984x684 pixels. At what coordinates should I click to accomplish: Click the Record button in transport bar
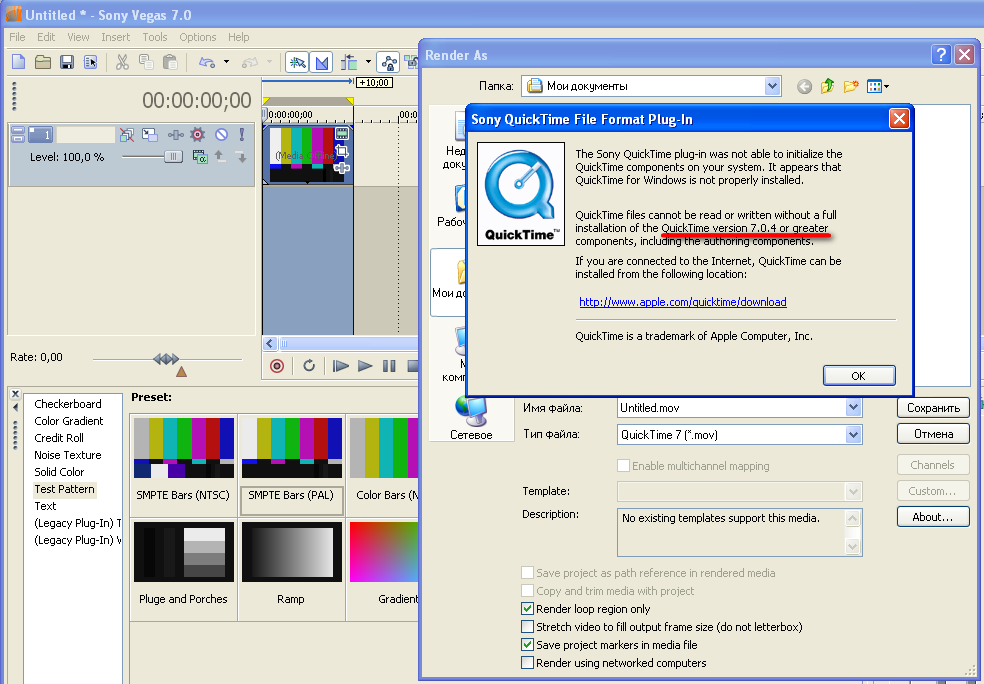click(x=277, y=366)
